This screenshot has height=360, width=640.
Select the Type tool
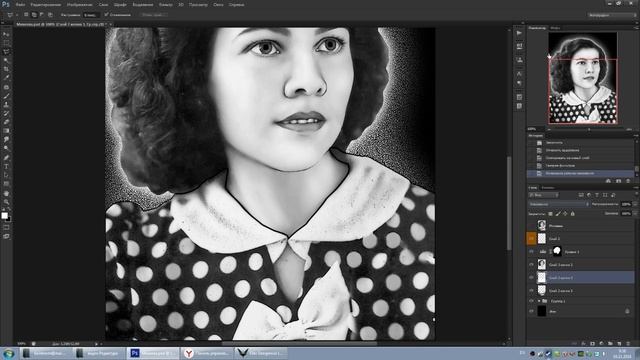point(6,166)
